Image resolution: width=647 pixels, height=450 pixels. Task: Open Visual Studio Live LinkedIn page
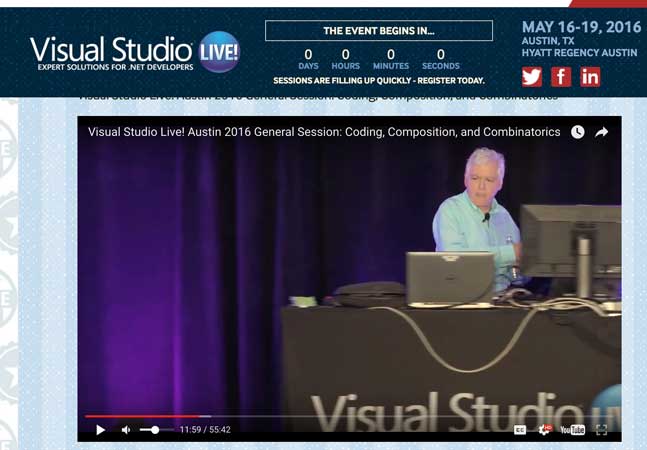(x=590, y=77)
